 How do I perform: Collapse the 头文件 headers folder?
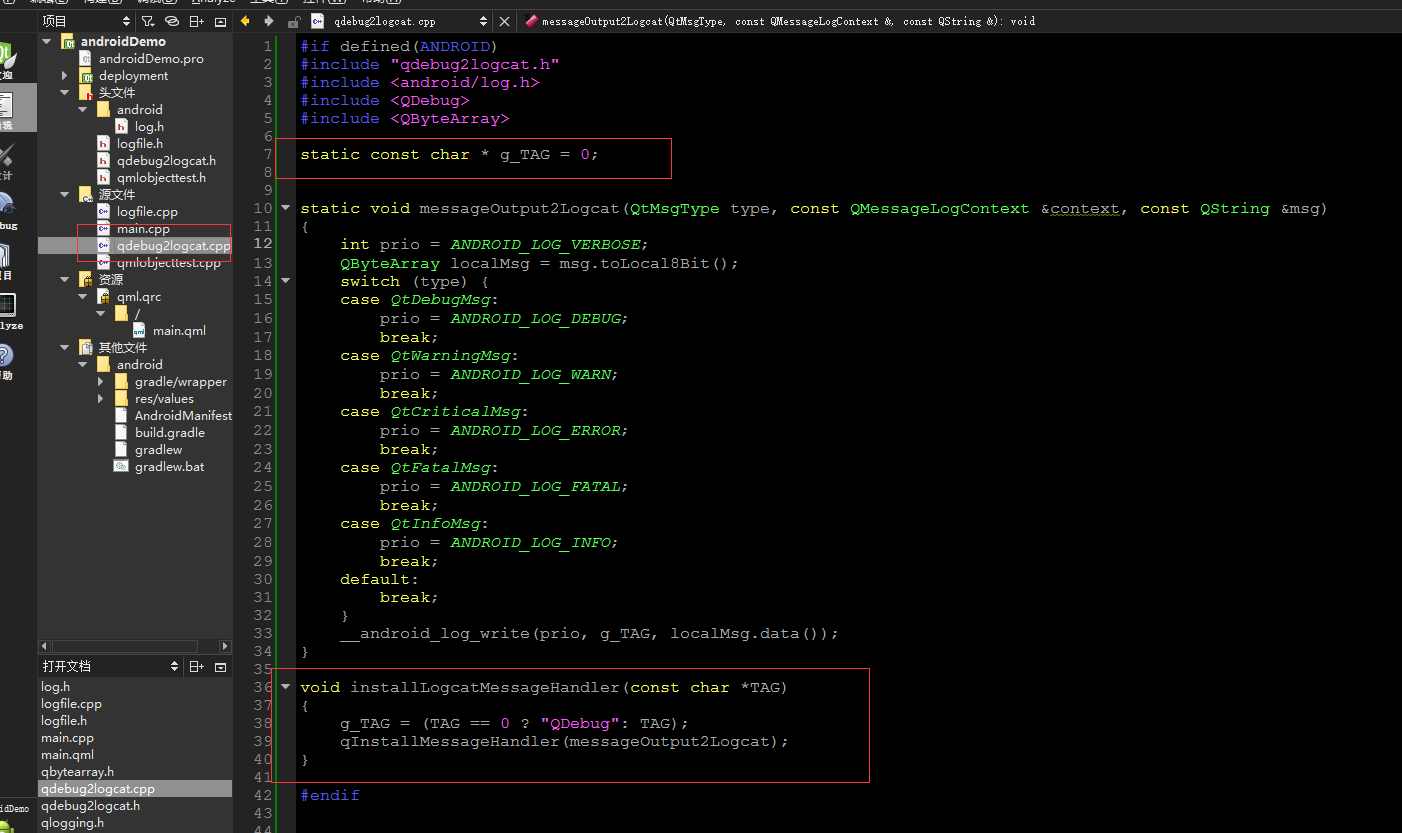[64, 92]
